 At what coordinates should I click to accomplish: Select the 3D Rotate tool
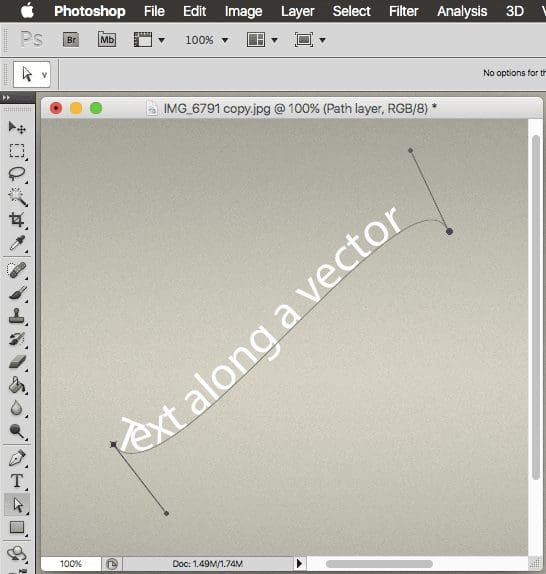pos(17,553)
